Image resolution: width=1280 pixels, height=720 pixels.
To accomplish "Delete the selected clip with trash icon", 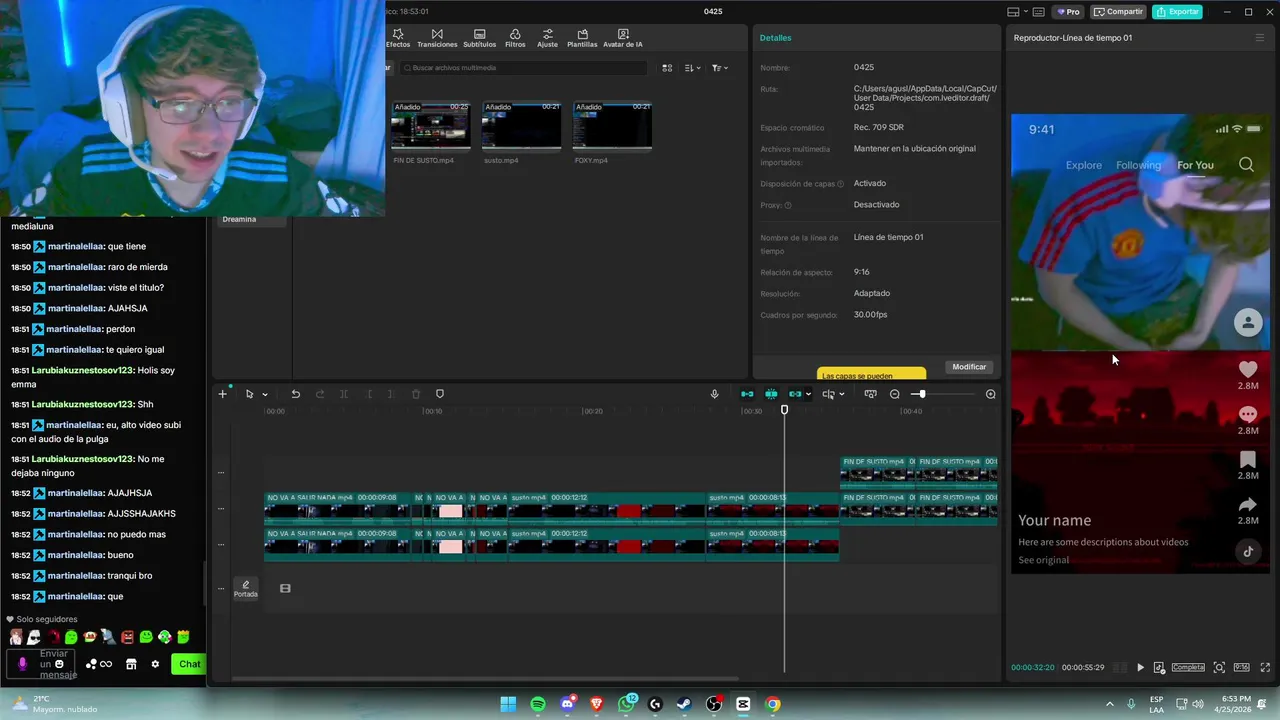I will click(x=416, y=394).
